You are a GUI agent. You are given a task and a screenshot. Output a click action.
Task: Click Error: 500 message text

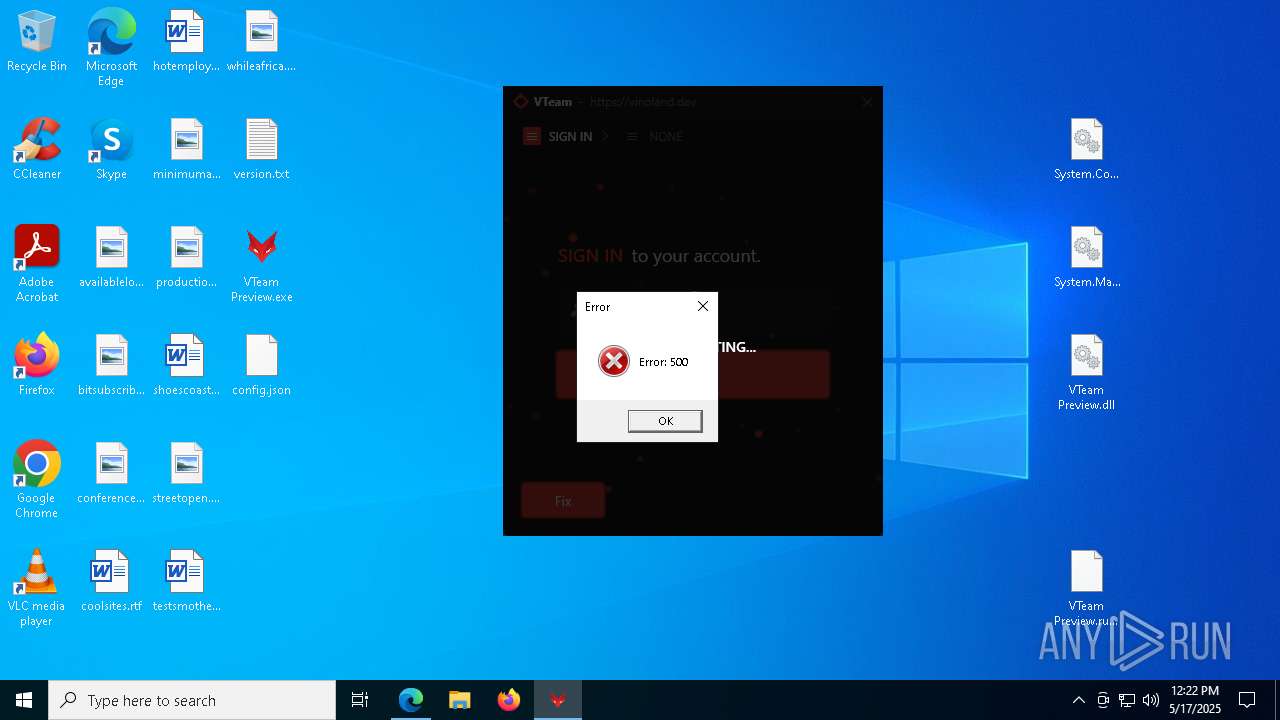(663, 362)
